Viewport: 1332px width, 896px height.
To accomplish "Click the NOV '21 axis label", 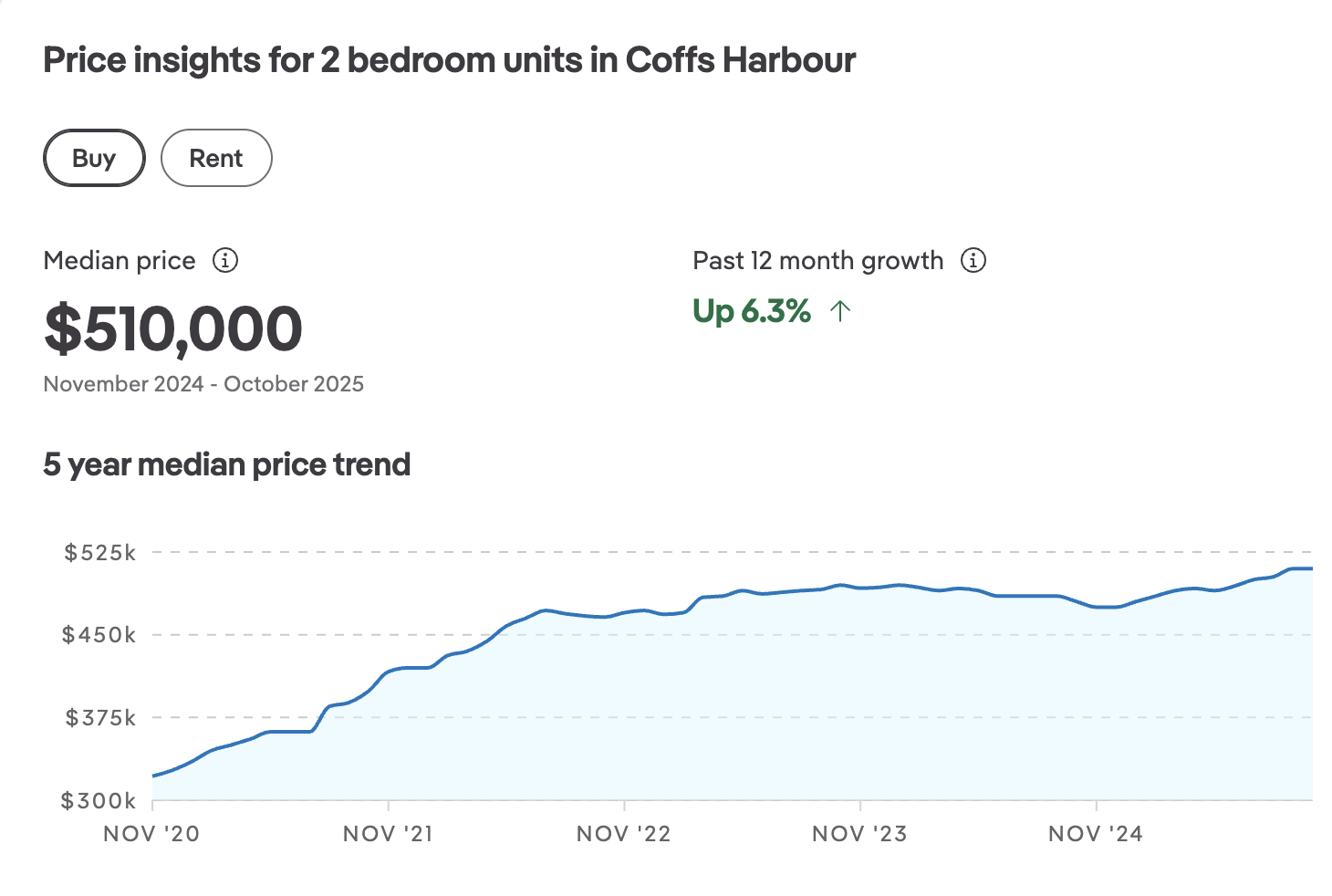I will coord(388,834).
